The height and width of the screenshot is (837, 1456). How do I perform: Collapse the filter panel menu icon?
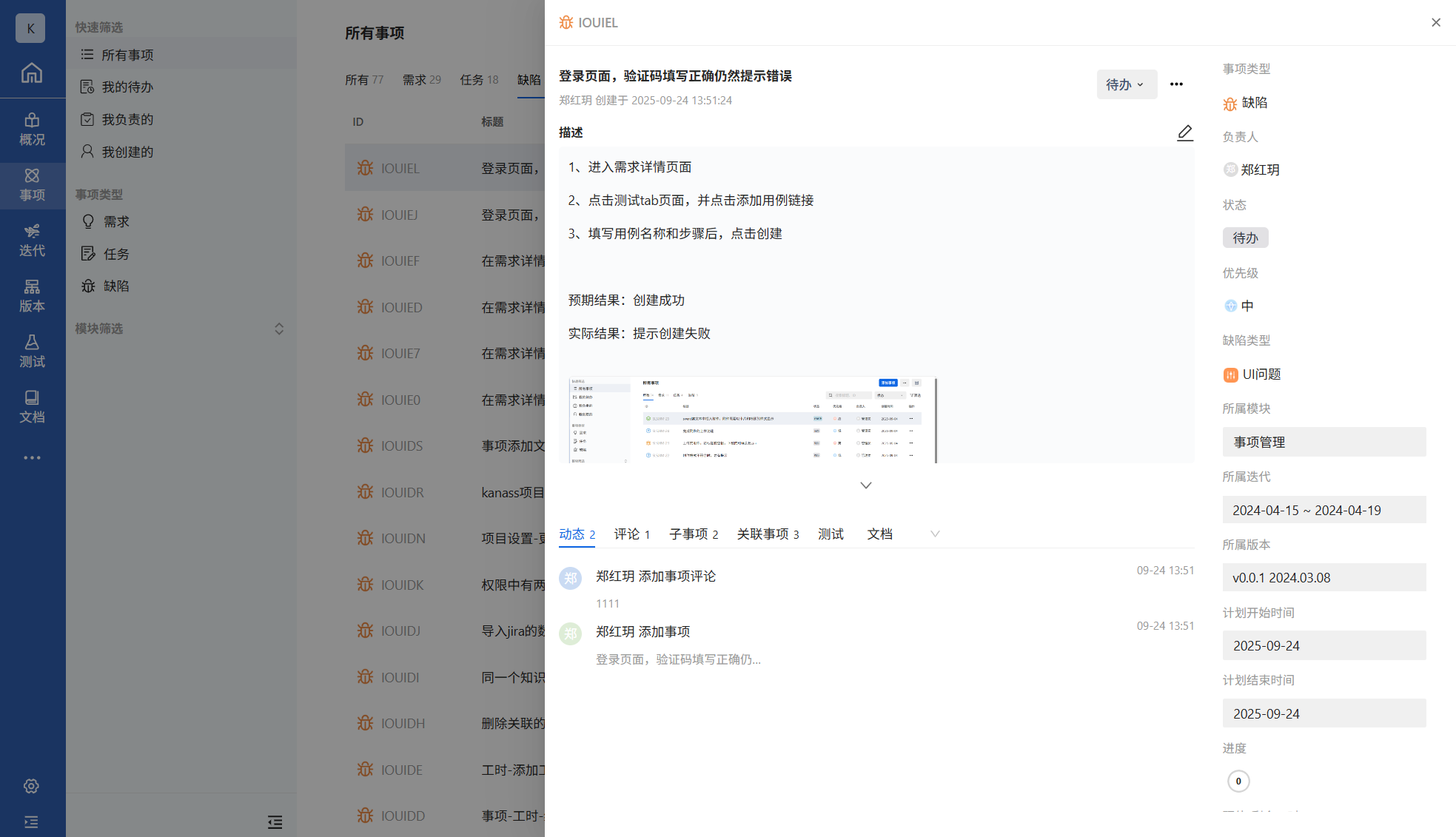coord(275,821)
